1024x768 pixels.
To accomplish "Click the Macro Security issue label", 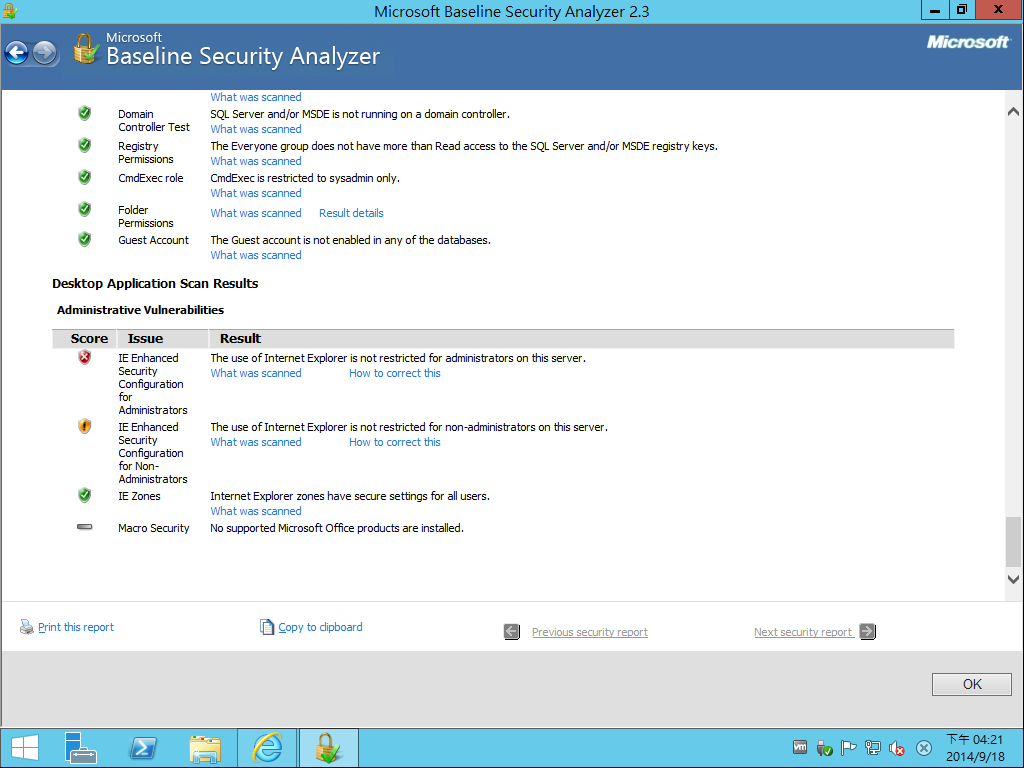I will [x=153, y=528].
